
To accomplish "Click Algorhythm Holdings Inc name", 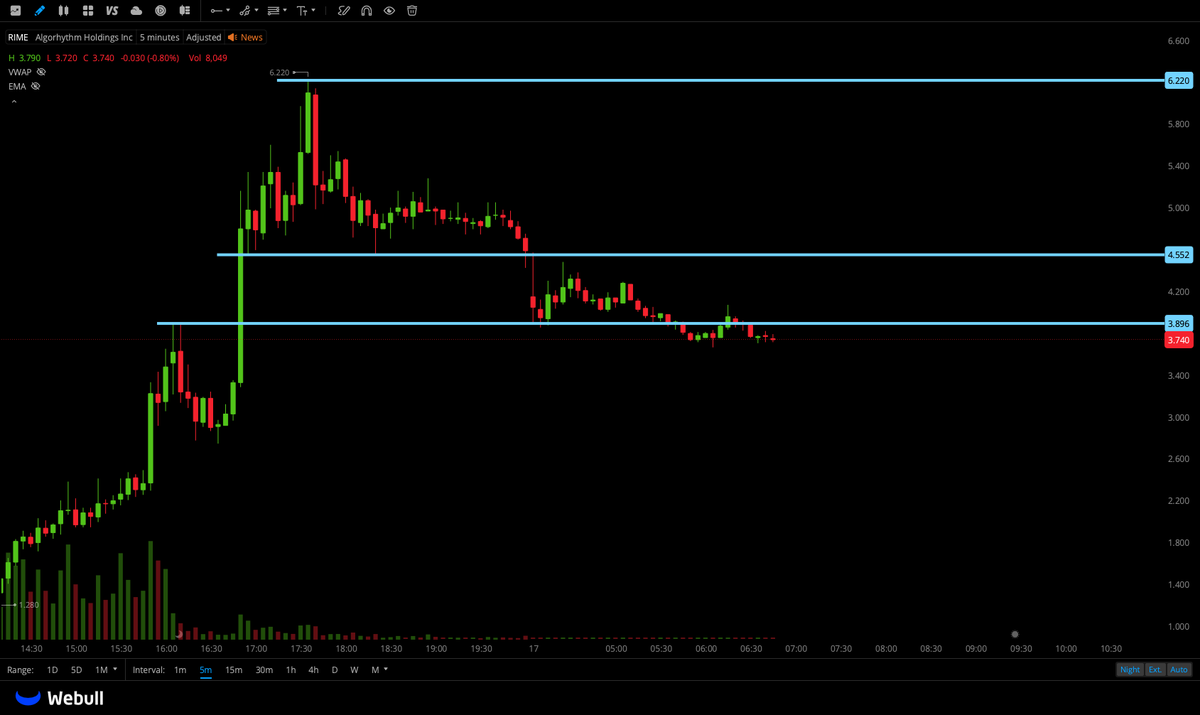I will pyautogui.click(x=84, y=37).
